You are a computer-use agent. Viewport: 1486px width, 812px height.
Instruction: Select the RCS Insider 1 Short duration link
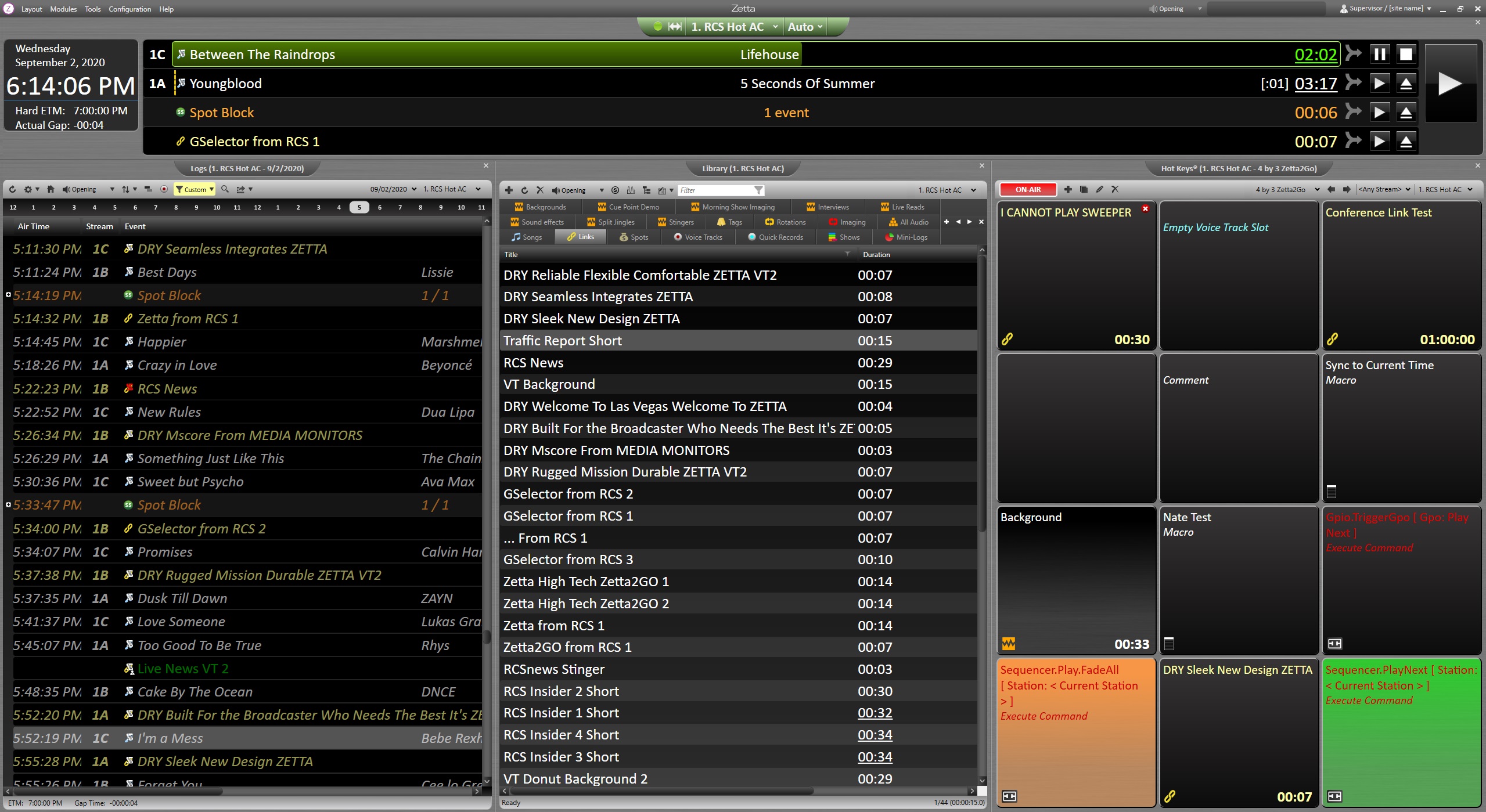875,712
